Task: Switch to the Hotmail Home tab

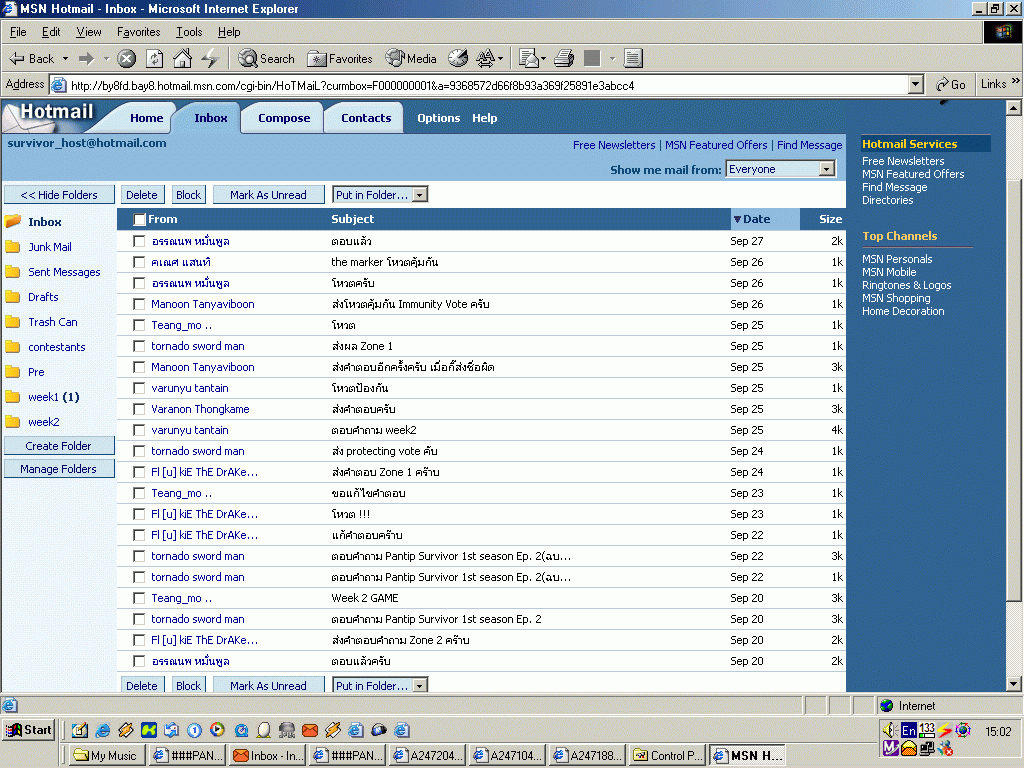Action: click(x=146, y=118)
